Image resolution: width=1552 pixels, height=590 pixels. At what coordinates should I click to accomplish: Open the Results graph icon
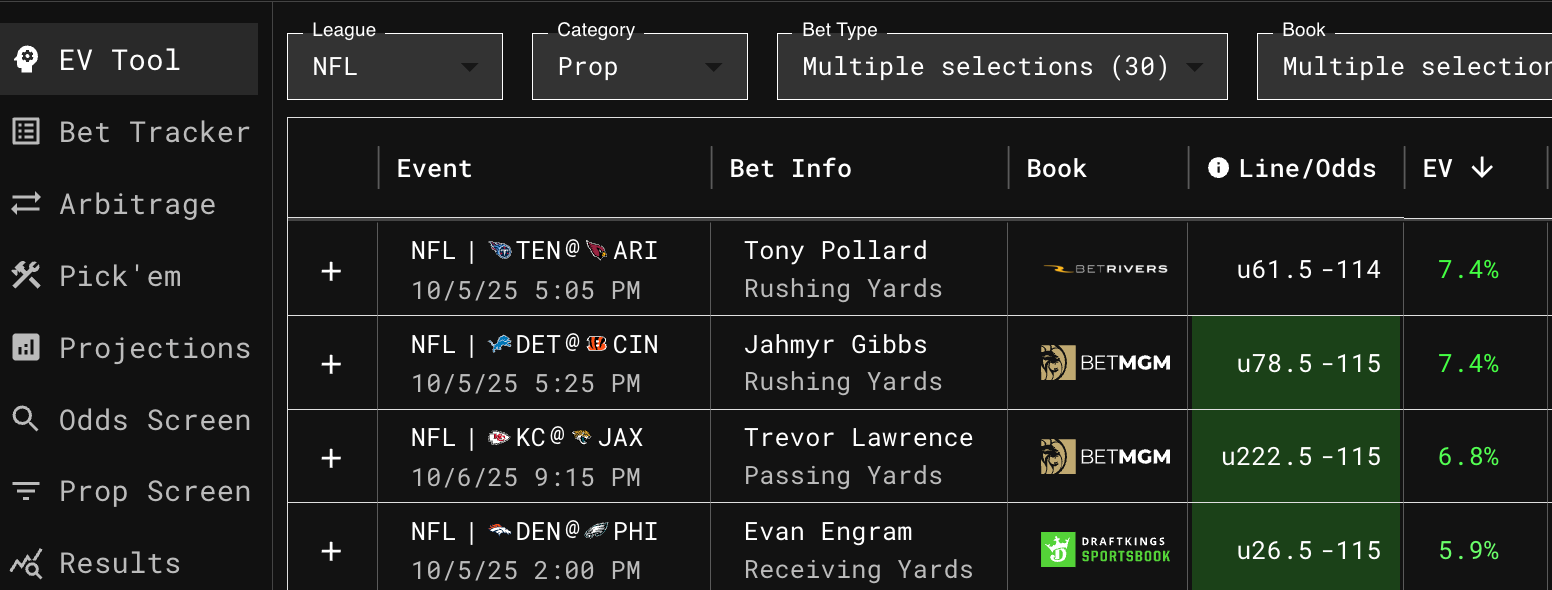tap(25, 563)
